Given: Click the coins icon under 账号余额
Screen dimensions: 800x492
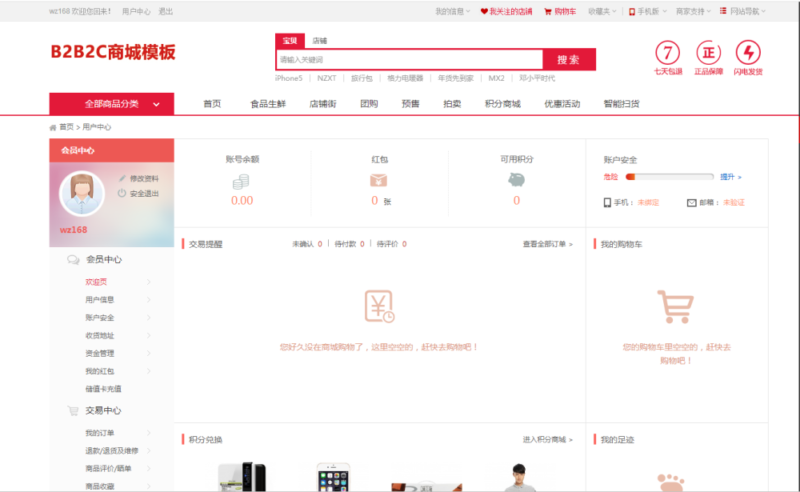Looking at the screenshot, I should pos(241,182).
